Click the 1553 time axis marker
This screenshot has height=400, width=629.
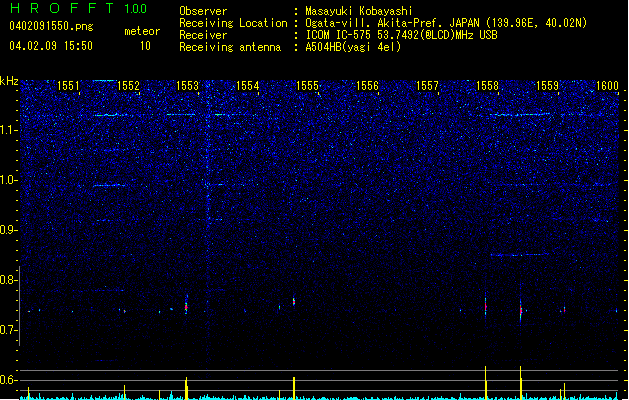[x=187, y=86]
